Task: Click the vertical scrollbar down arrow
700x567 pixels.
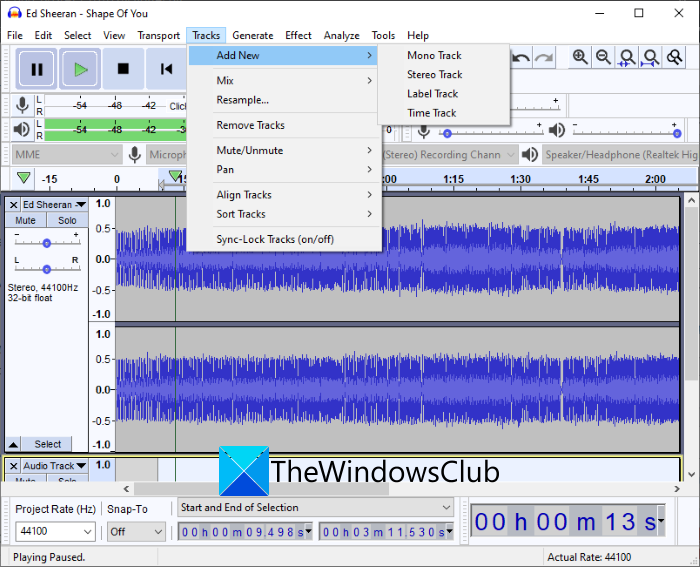Action: [x=691, y=475]
